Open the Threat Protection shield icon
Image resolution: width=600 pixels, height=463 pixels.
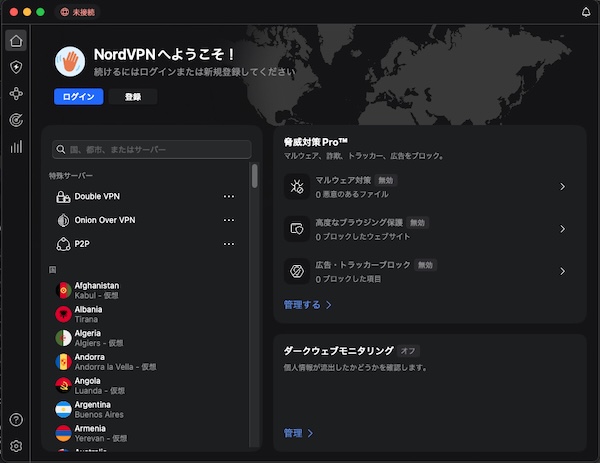pos(16,67)
